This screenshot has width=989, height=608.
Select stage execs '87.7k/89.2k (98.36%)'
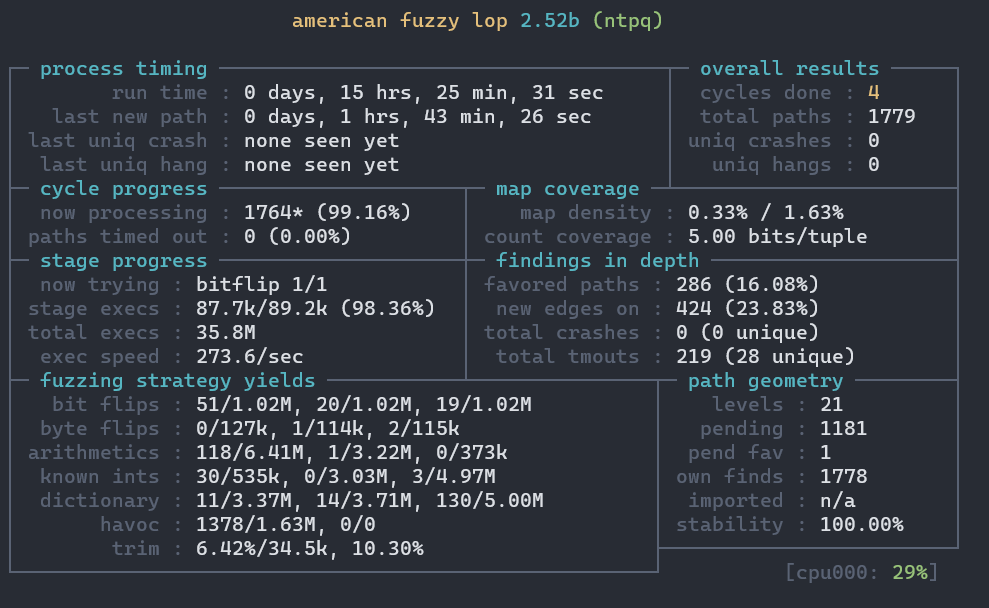point(315,308)
